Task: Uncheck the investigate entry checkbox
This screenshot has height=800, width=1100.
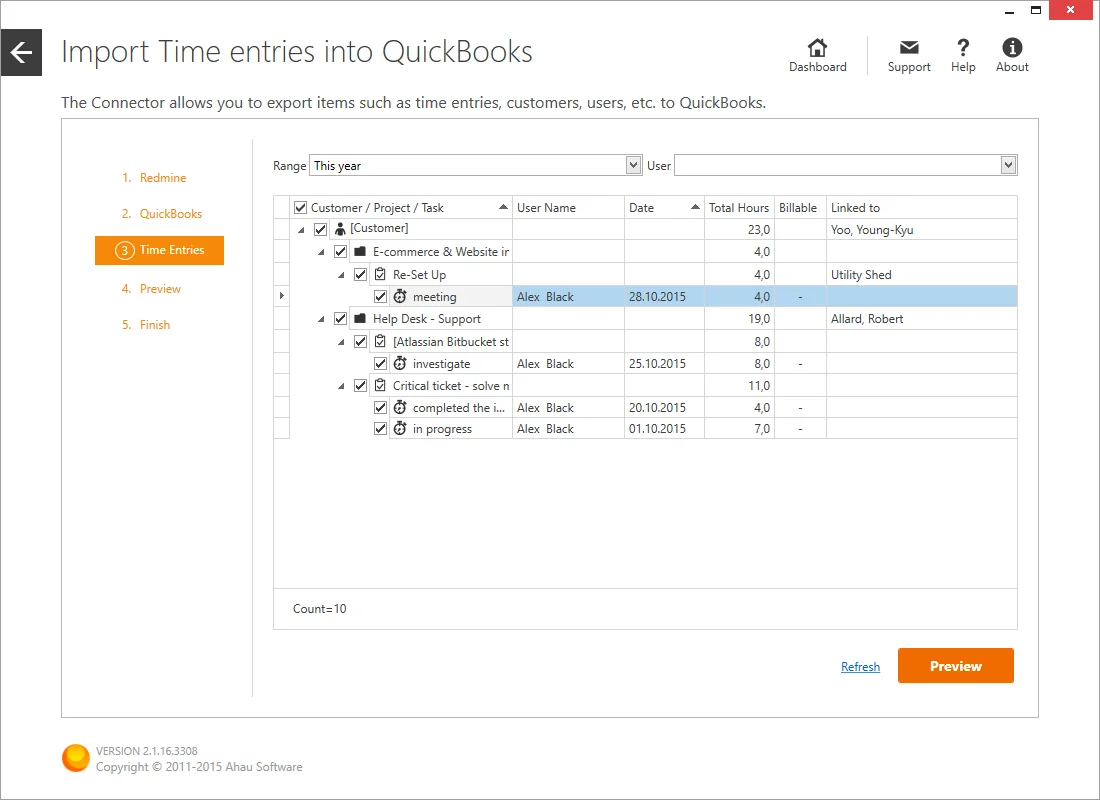Action: pos(380,364)
